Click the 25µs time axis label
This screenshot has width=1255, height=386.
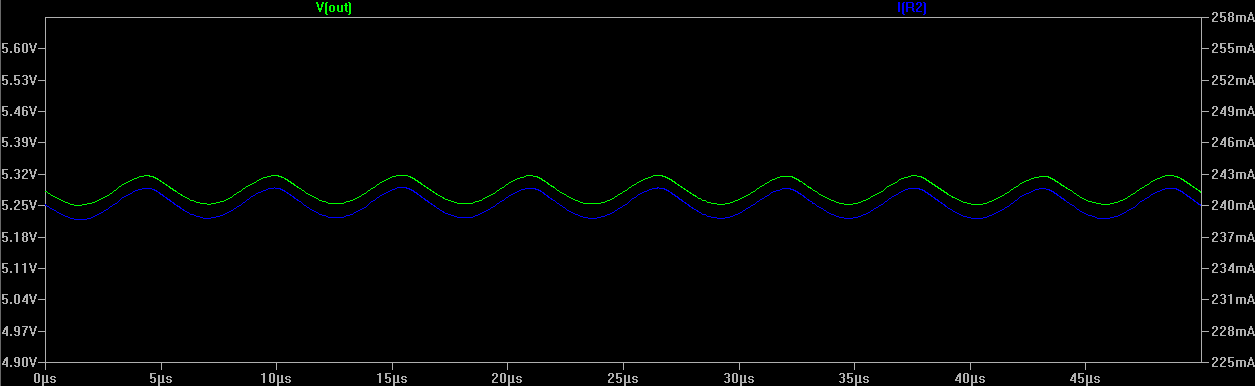[623, 379]
